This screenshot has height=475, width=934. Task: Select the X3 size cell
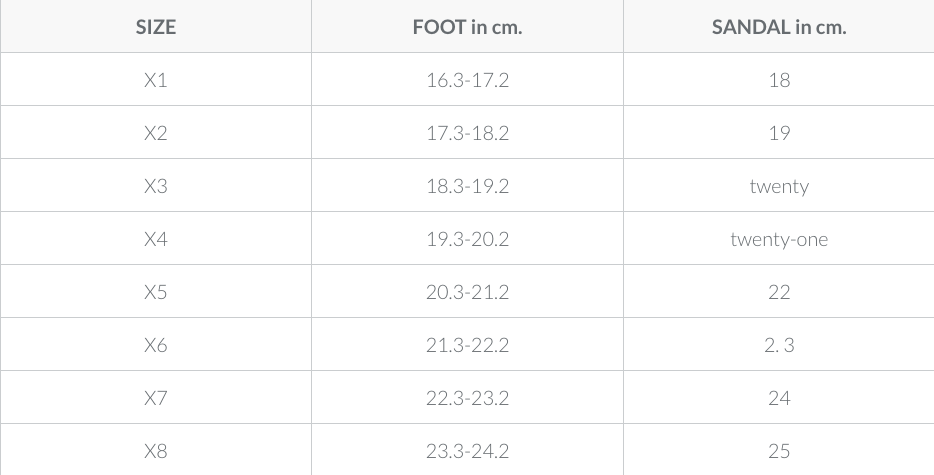pos(155,185)
